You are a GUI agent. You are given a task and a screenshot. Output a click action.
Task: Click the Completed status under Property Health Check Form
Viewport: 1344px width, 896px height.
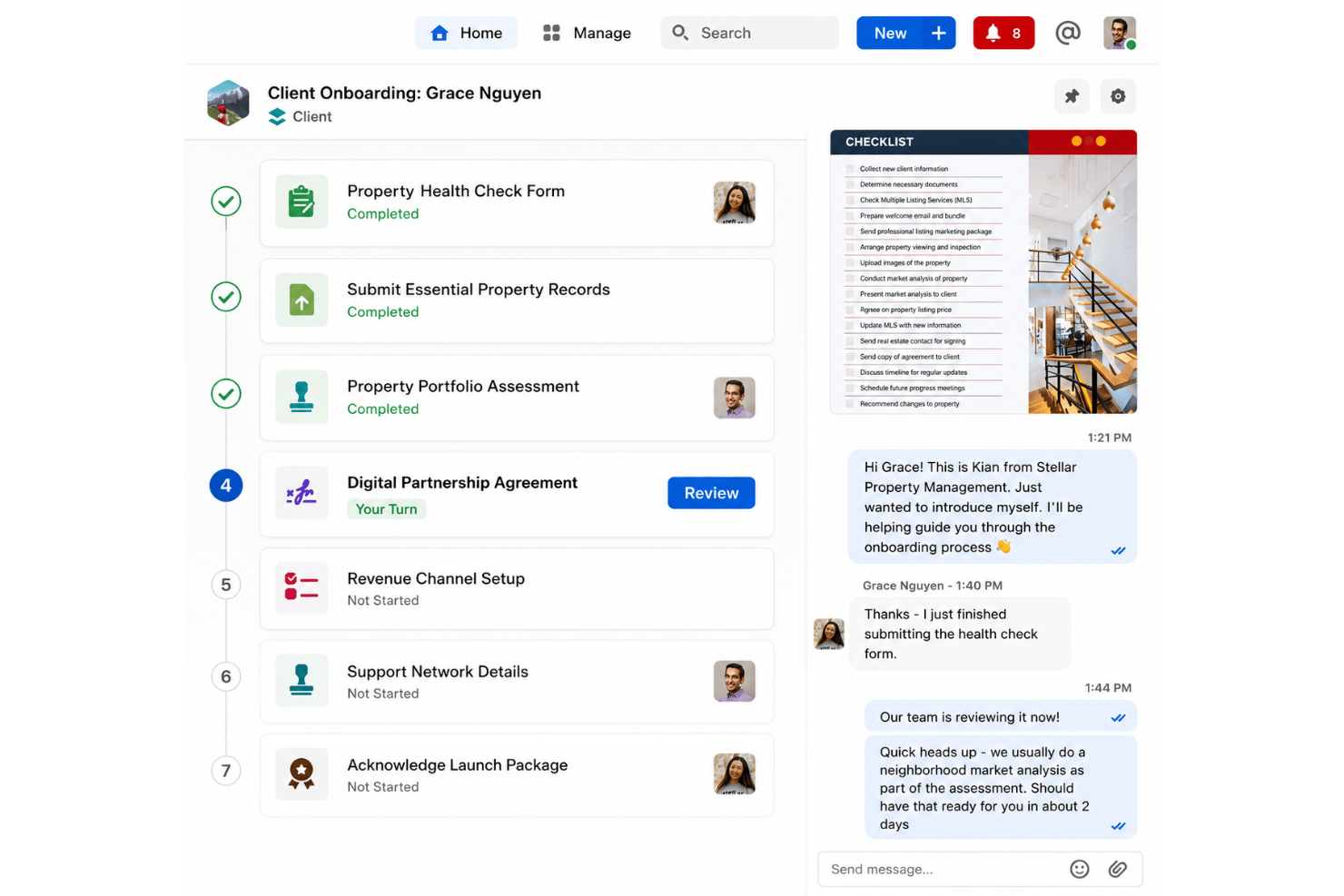pyautogui.click(x=383, y=213)
